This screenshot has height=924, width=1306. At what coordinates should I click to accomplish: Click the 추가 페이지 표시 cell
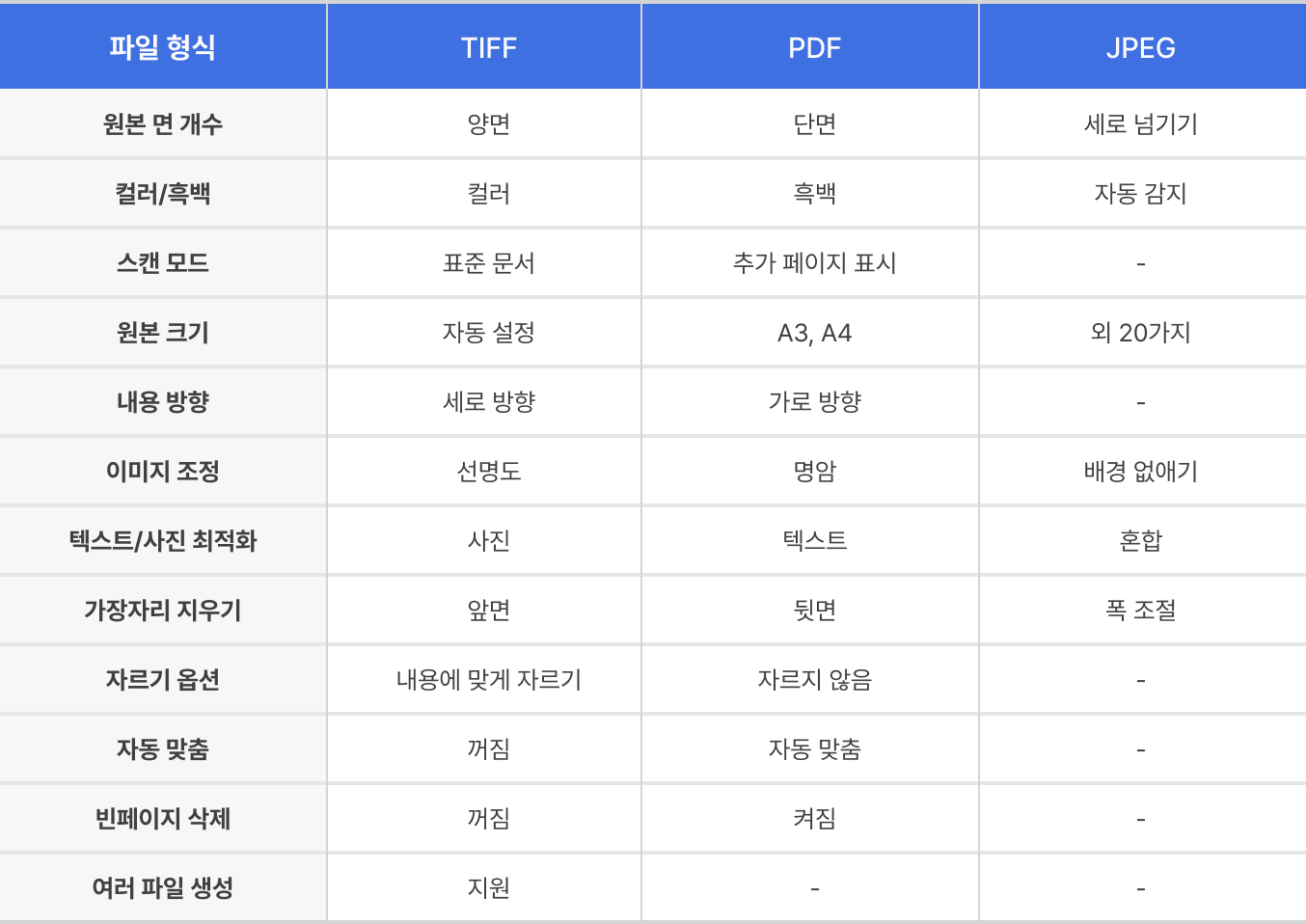tap(814, 263)
